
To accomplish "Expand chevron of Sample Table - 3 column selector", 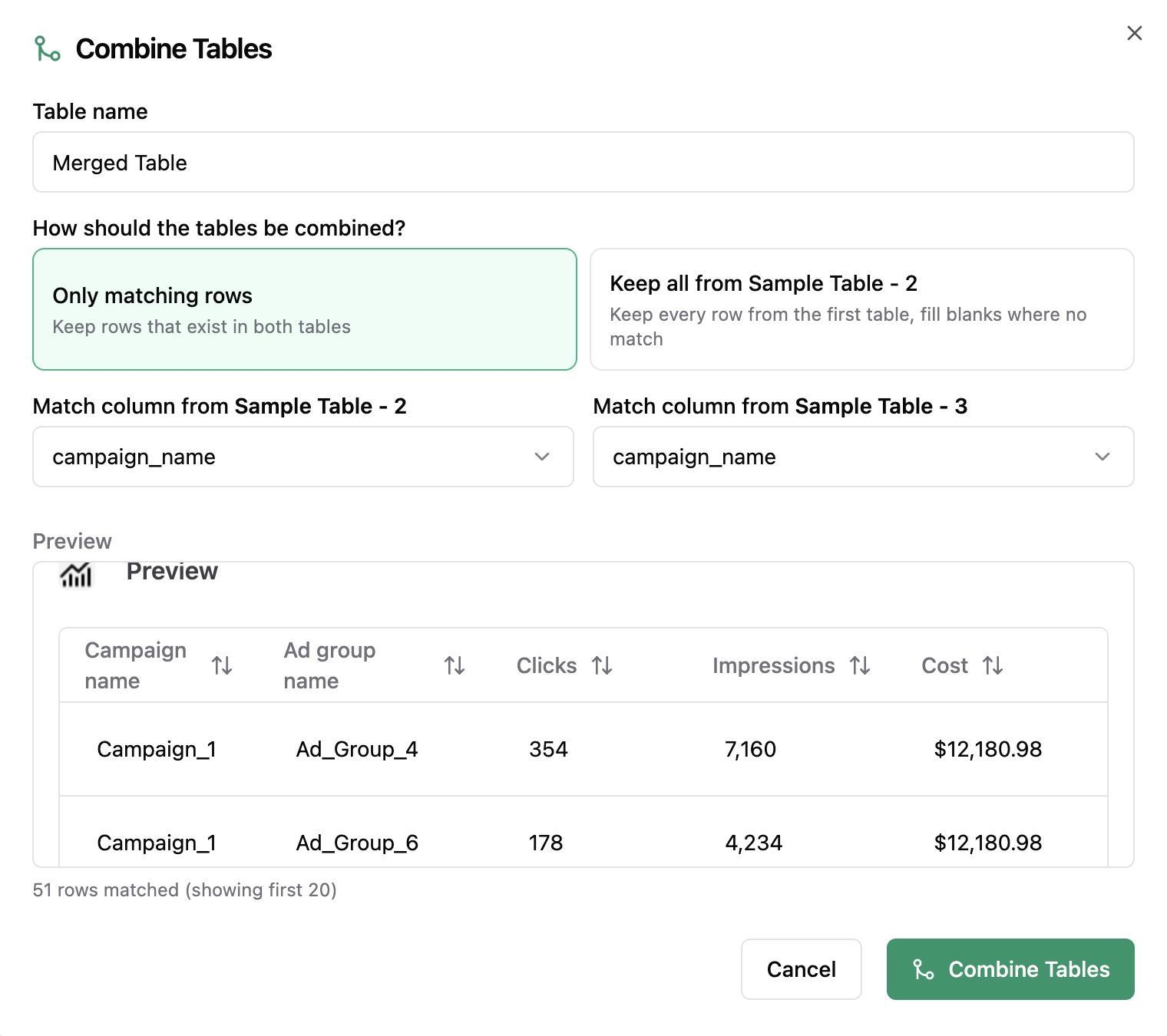I will pos(1103,457).
